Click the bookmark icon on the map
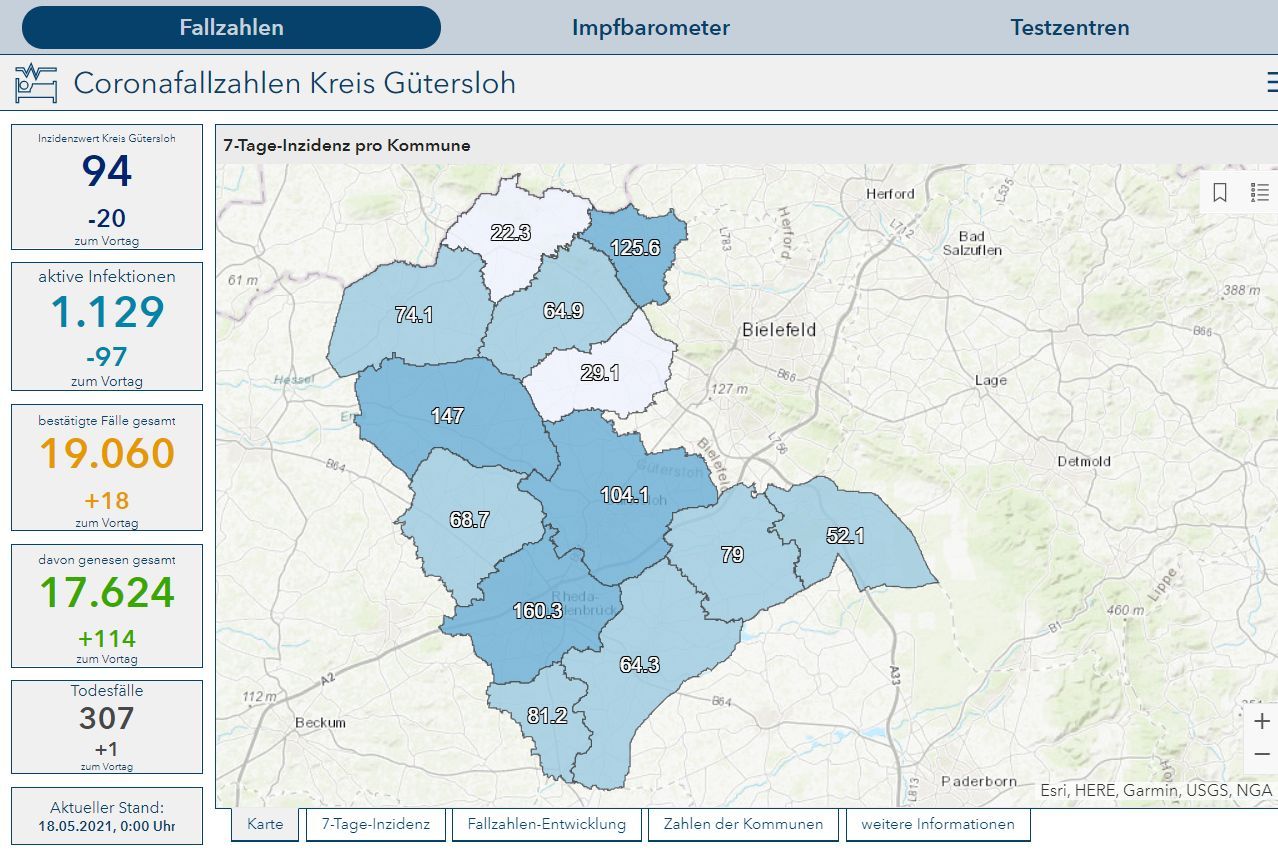 tap(1219, 190)
